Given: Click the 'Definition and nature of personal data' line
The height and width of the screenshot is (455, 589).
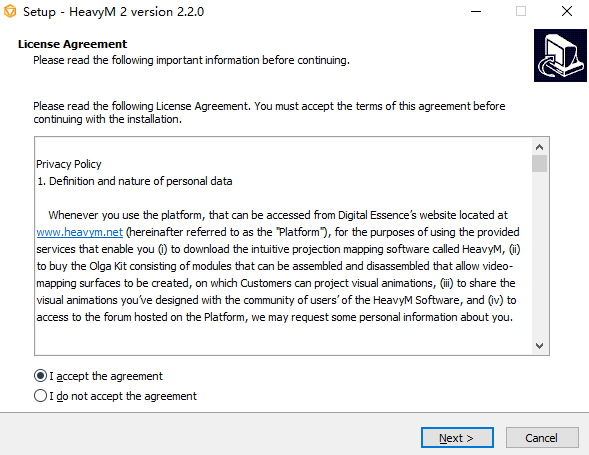Looking at the screenshot, I should 134,181.
